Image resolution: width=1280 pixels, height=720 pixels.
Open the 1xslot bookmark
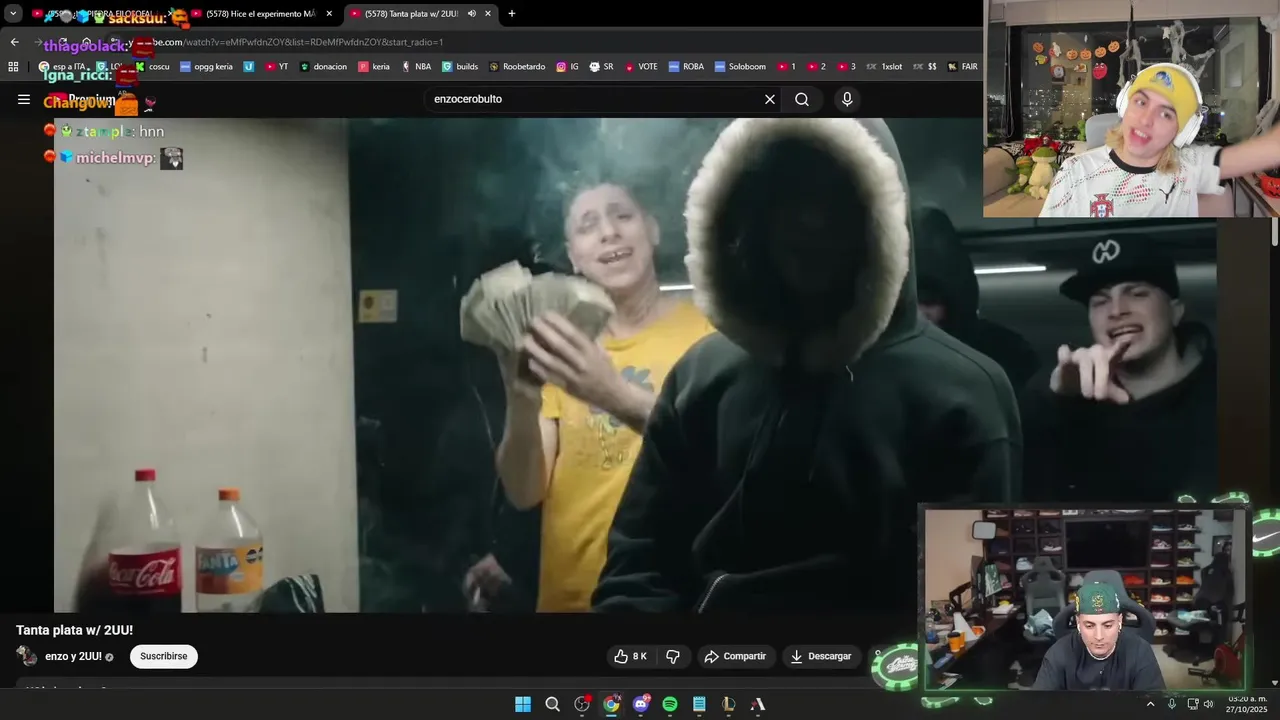(x=884, y=67)
